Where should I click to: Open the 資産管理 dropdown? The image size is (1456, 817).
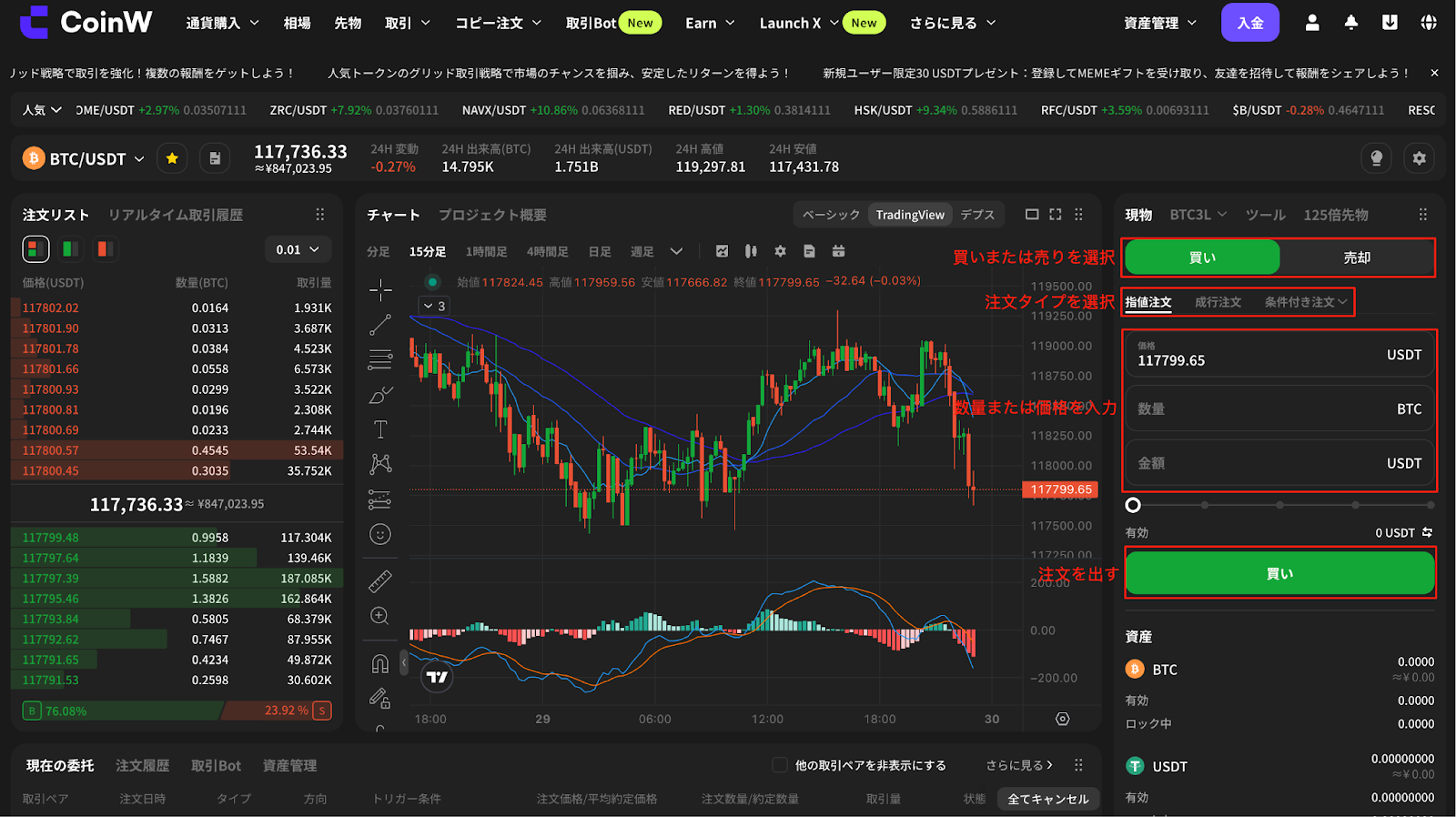pos(1160,23)
